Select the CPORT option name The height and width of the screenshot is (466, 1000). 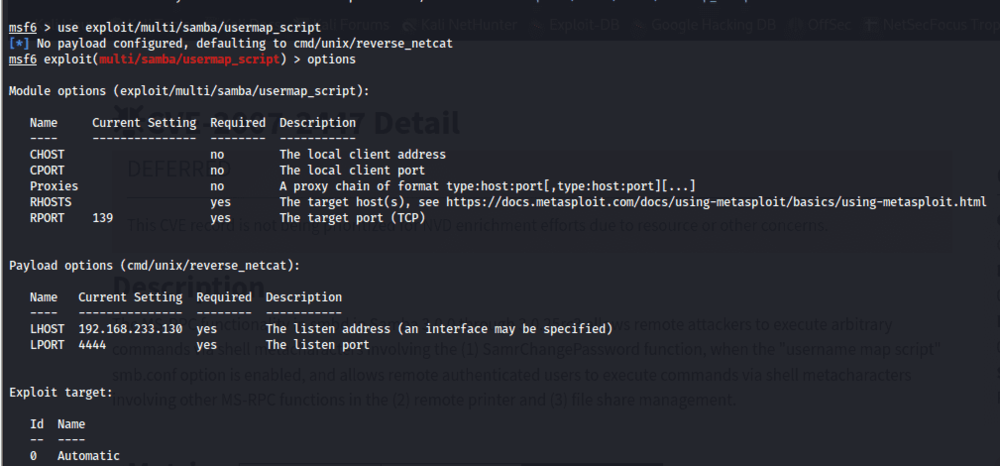click(x=47, y=170)
